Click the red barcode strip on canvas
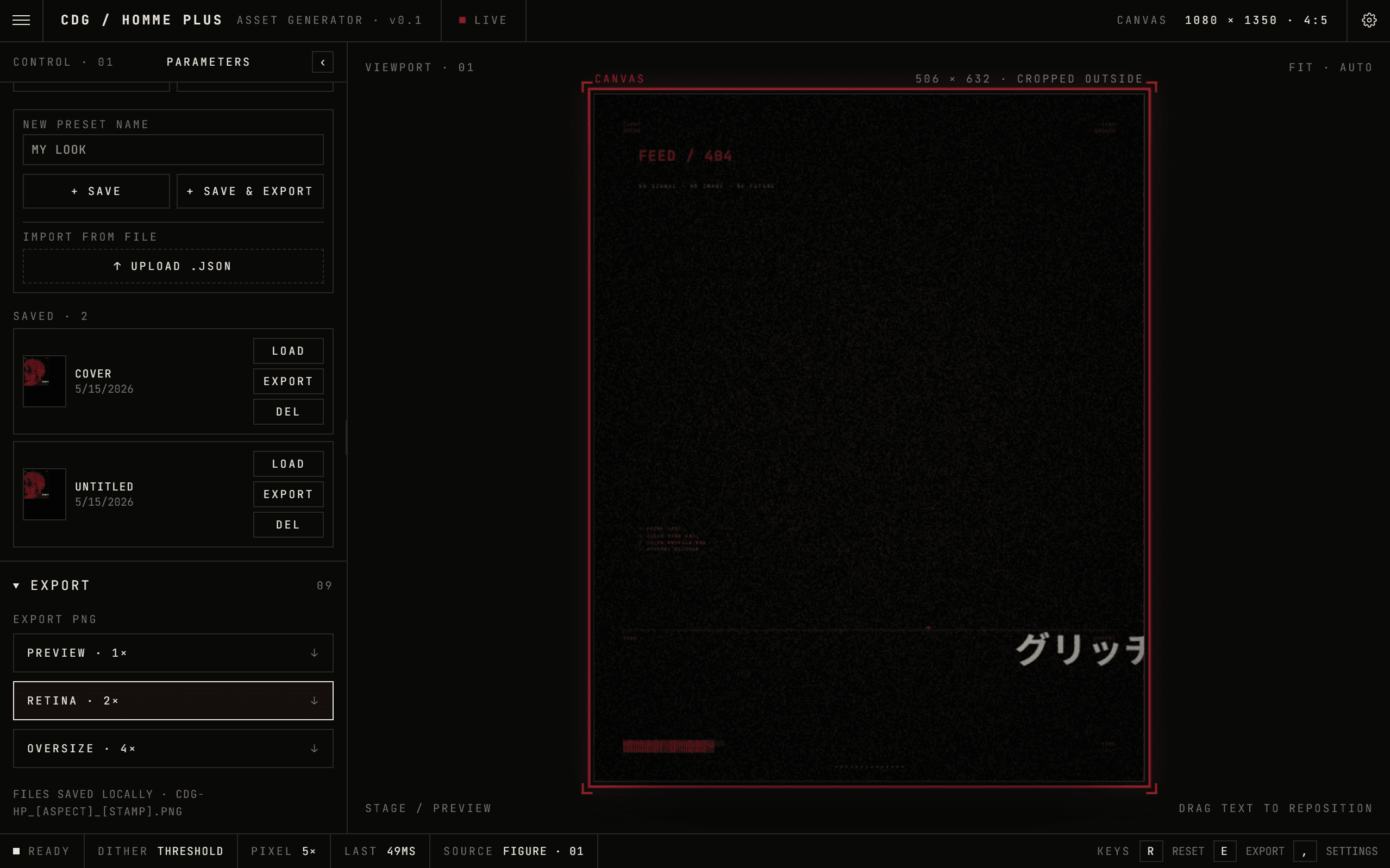This screenshot has height=868, width=1390. click(x=668, y=746)
